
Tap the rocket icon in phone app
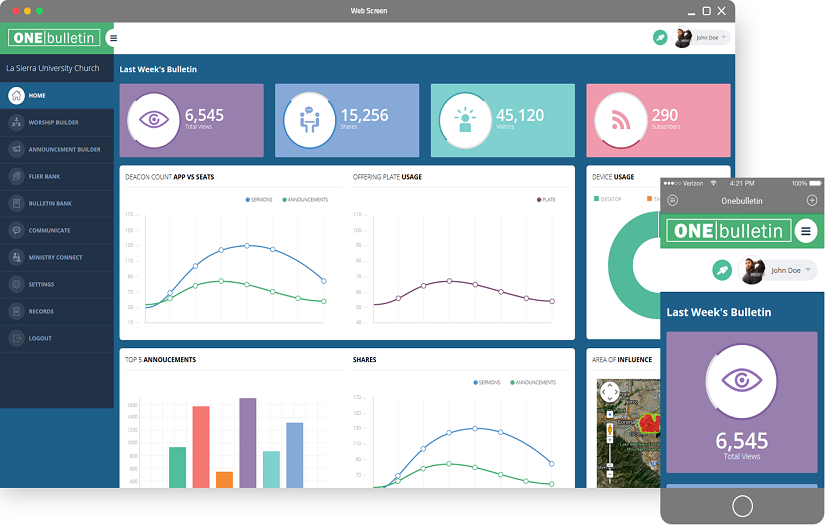tap(722, 270)
